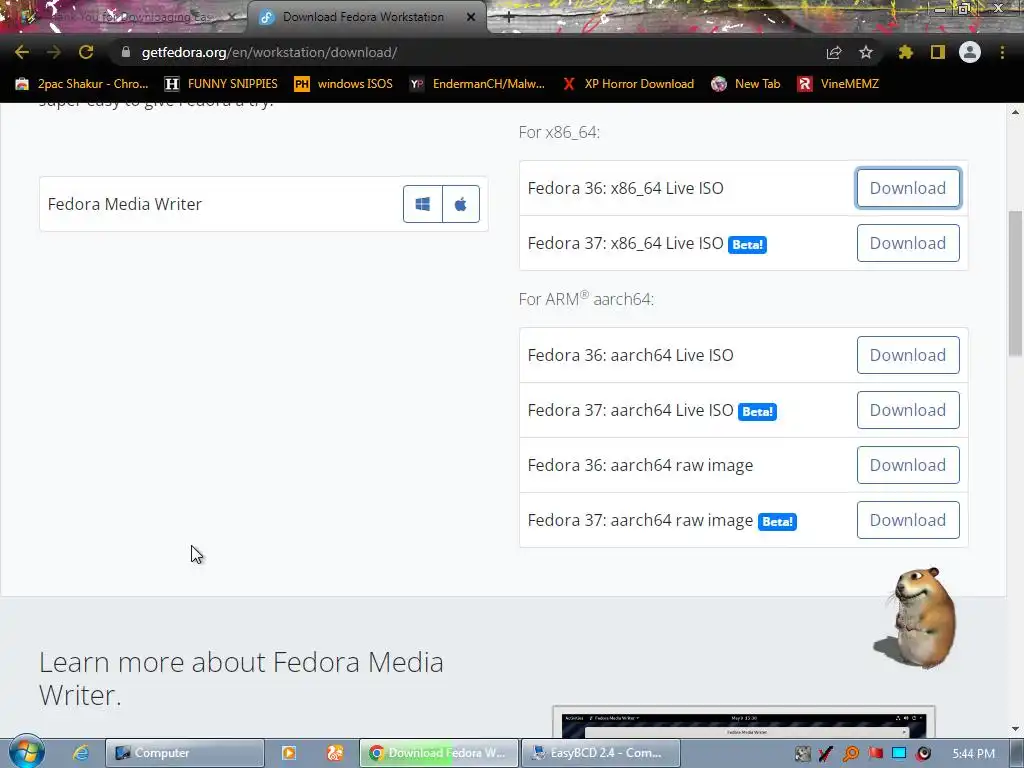The image size is (1024, 768).
Task: Click the blue monitor network tray icon
Action: tap(899, 754)
